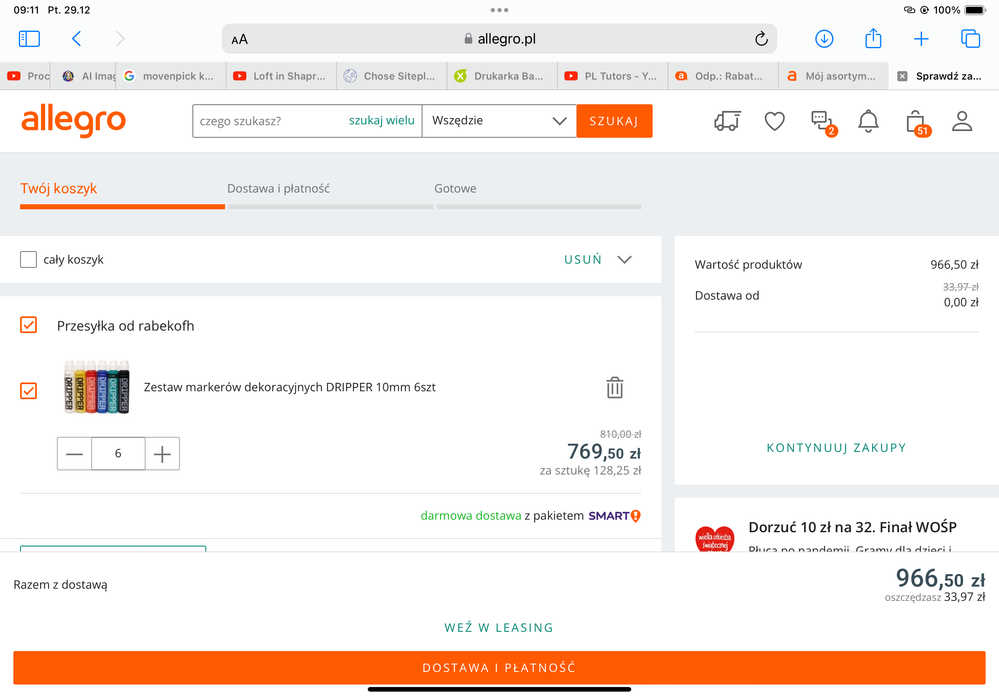Viewport: 999px width, 698px height.
Task: Switch to 'Chose Sitepl...' tab
Action: pos(391,76)
